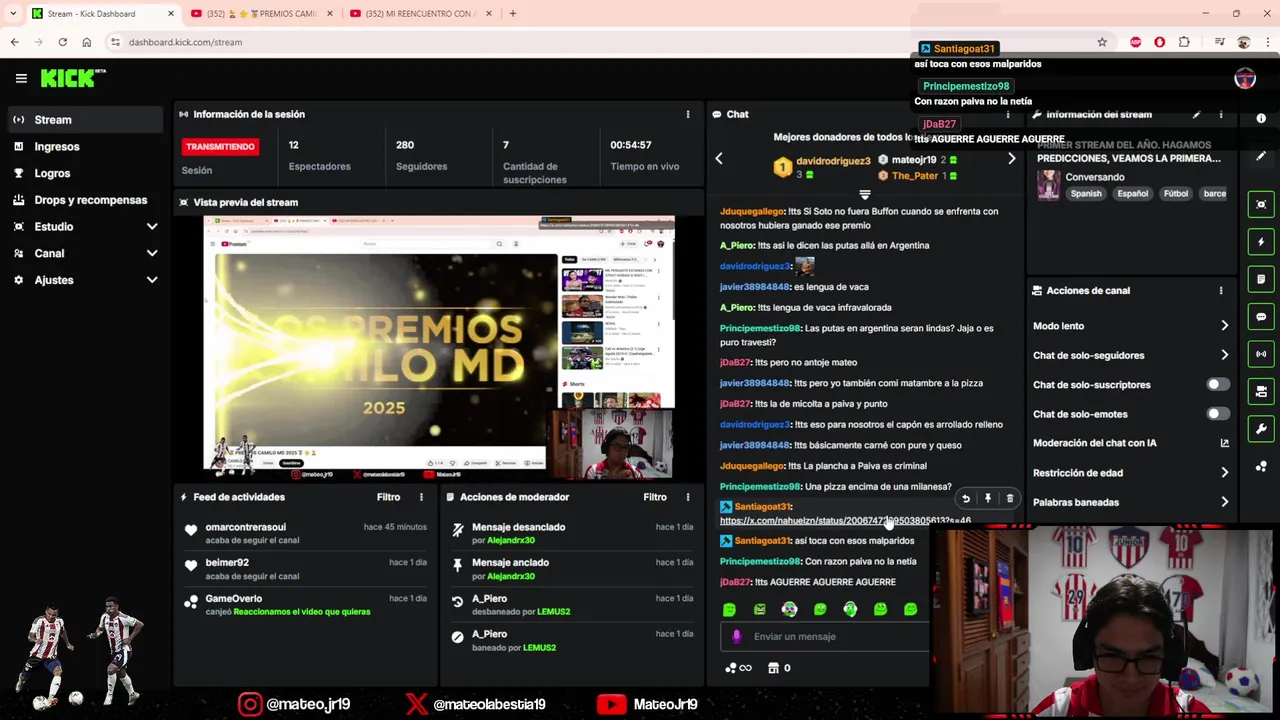Click the Spanish tag chip
The width and height of the screenshot is (1280, 720).
click(1085, 194)
